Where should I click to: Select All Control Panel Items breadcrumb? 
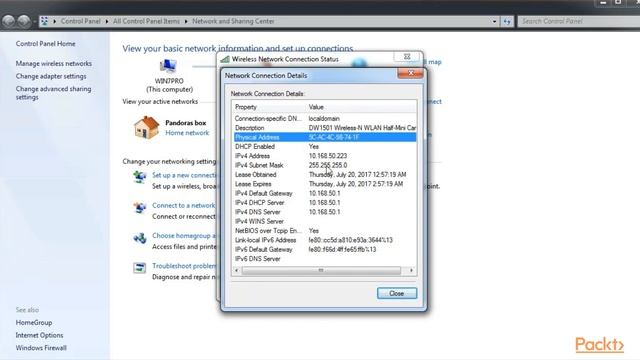click(x=146, y=21)
